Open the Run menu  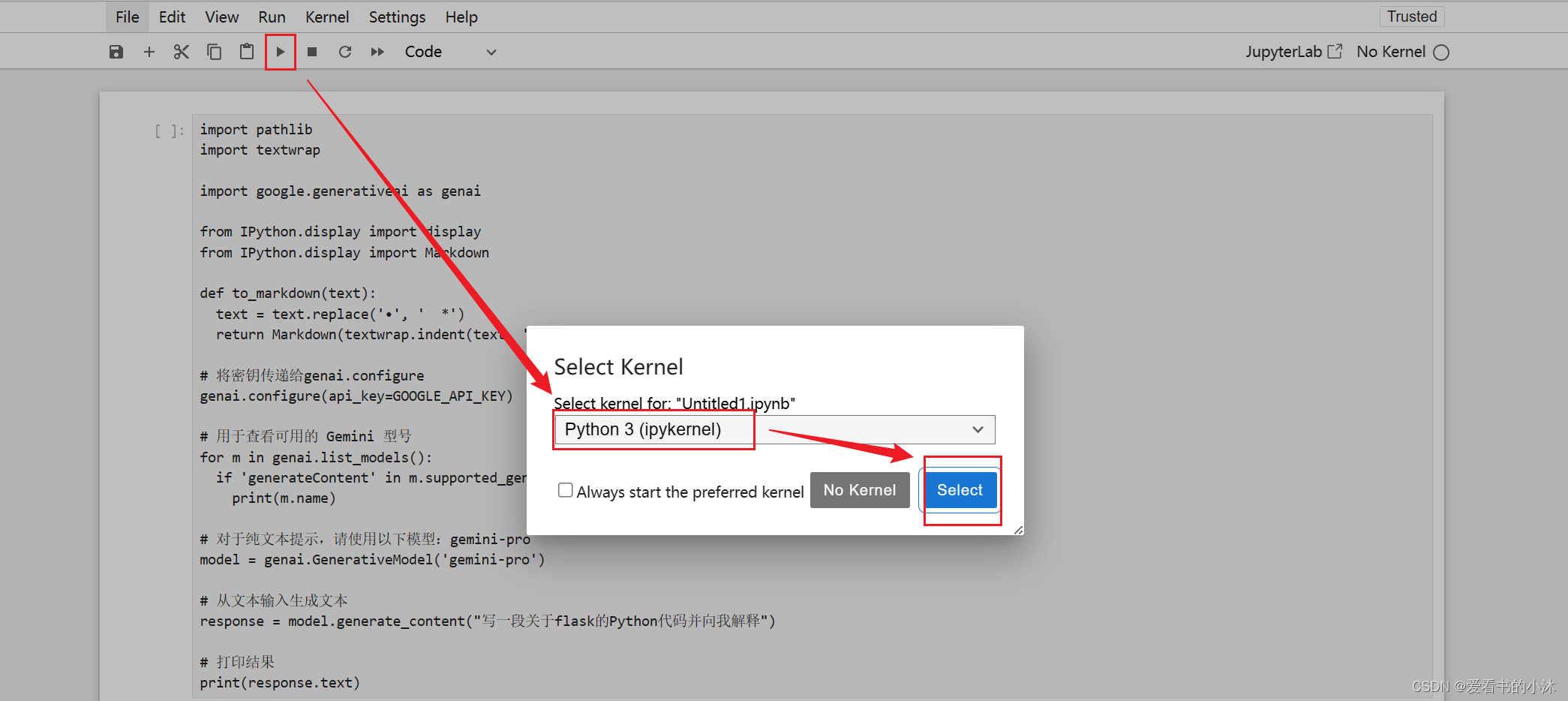tap(272, 17)
